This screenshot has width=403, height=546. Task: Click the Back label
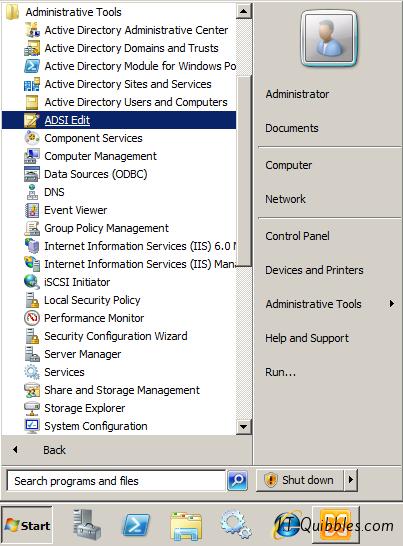coord(54,450)
